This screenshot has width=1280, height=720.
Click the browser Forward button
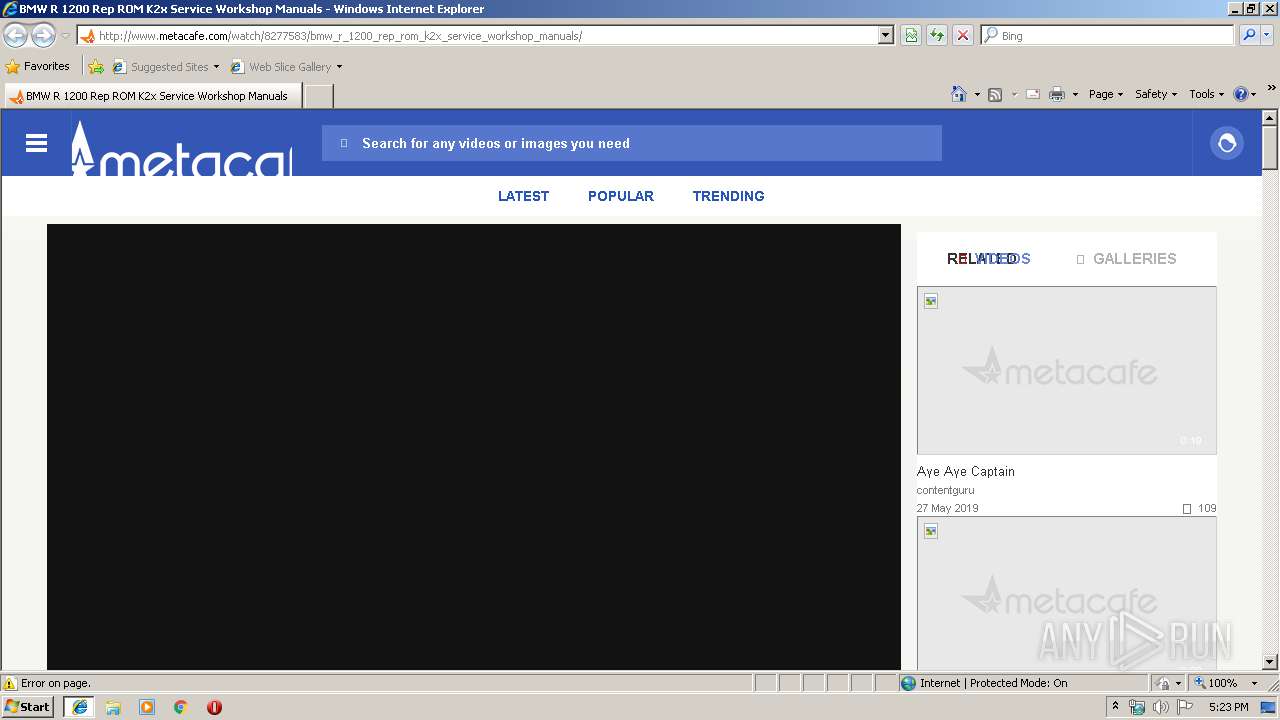43,36
